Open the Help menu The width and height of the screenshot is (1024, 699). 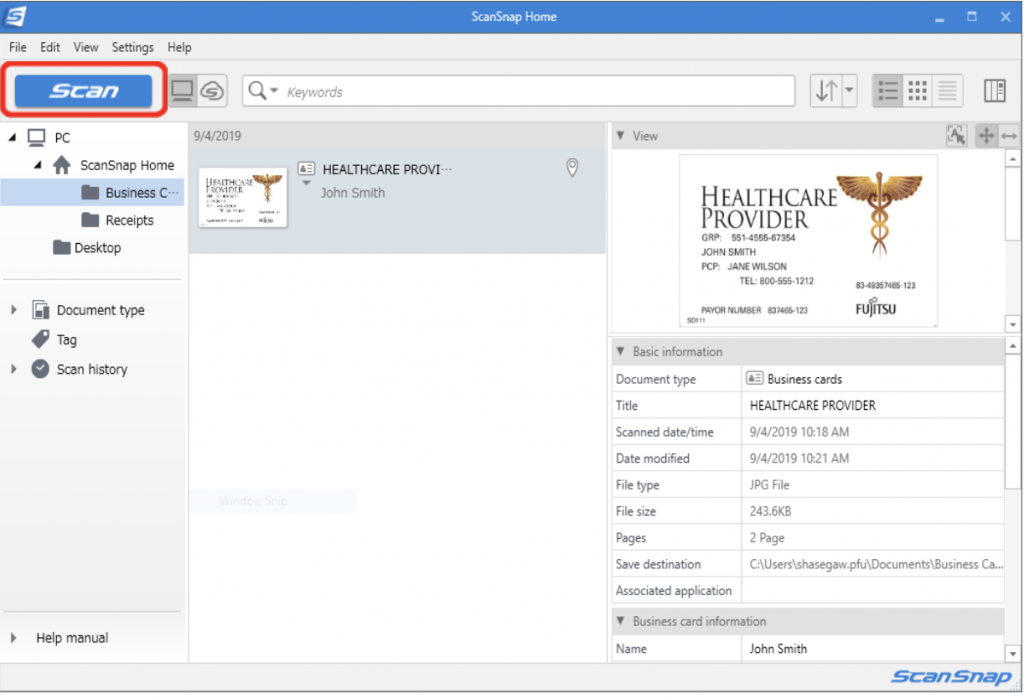(179, 47)
